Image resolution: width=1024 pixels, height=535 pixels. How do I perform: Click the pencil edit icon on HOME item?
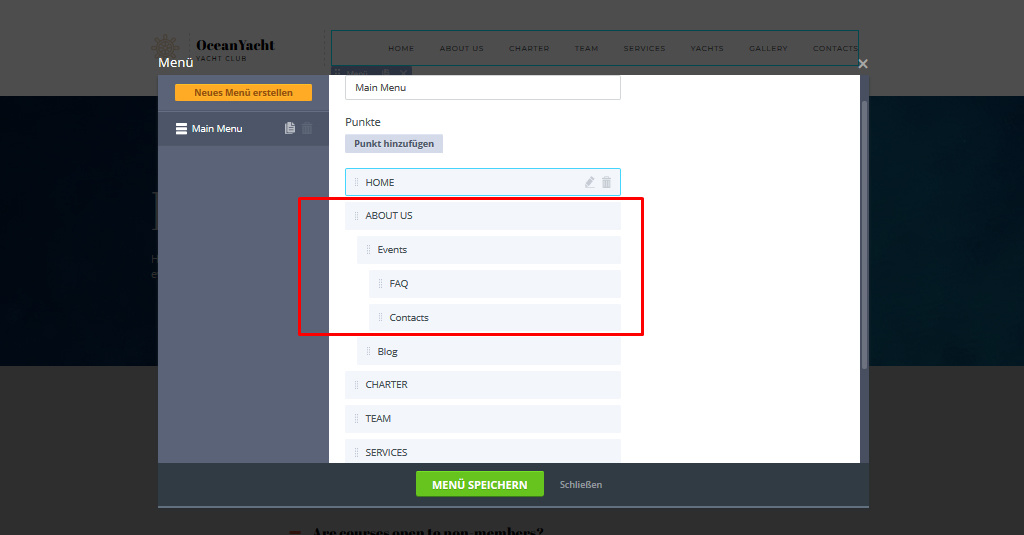[x=590, y=182]
